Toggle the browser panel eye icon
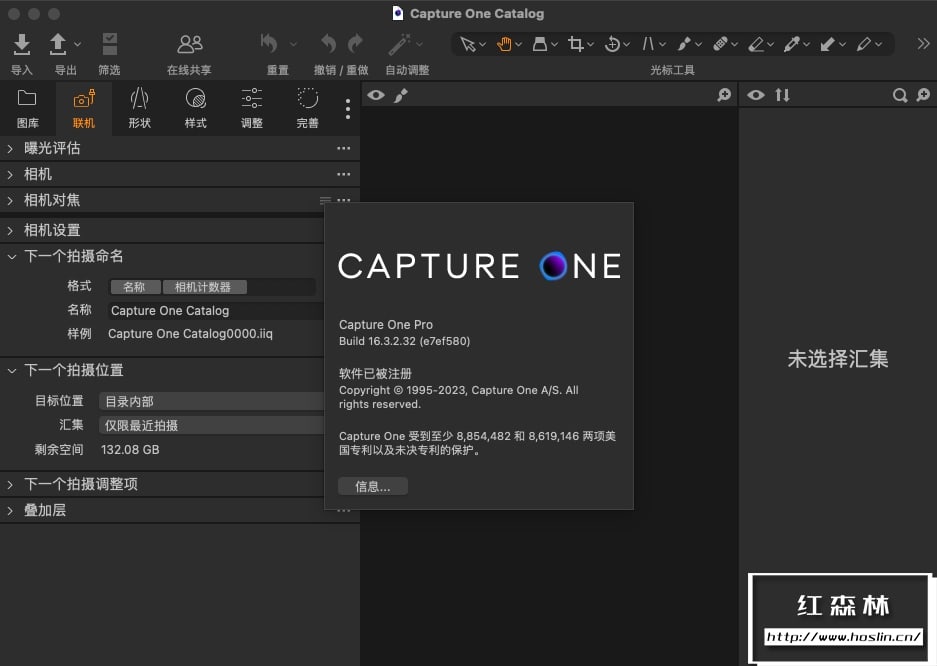The height and width of the screenshot is (666, 937). coord(756,95)
